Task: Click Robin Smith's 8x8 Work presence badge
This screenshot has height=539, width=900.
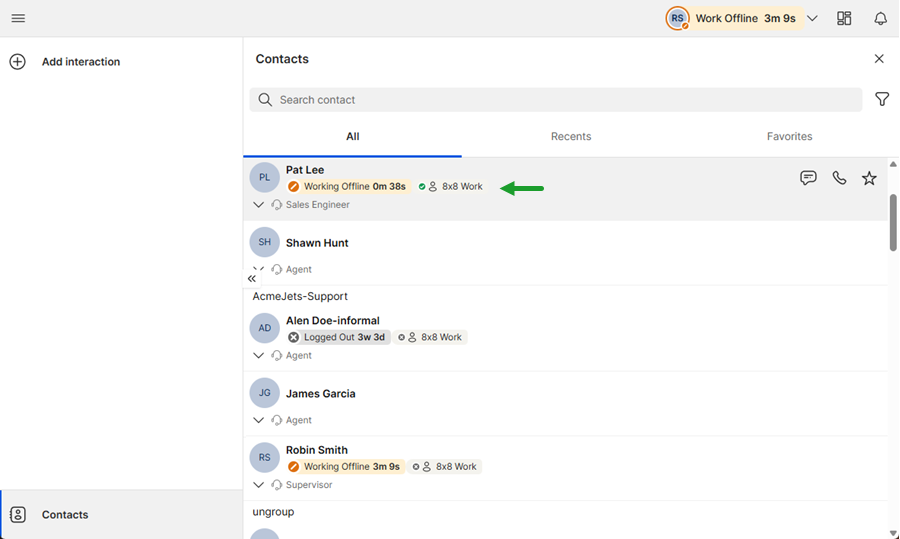Action: 445,467
